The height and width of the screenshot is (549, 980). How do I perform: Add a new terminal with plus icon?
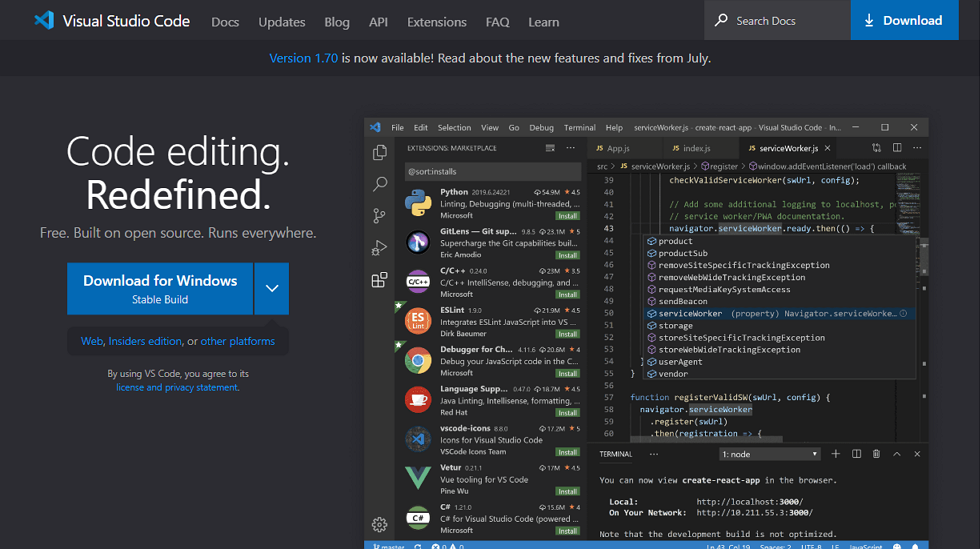836,454
